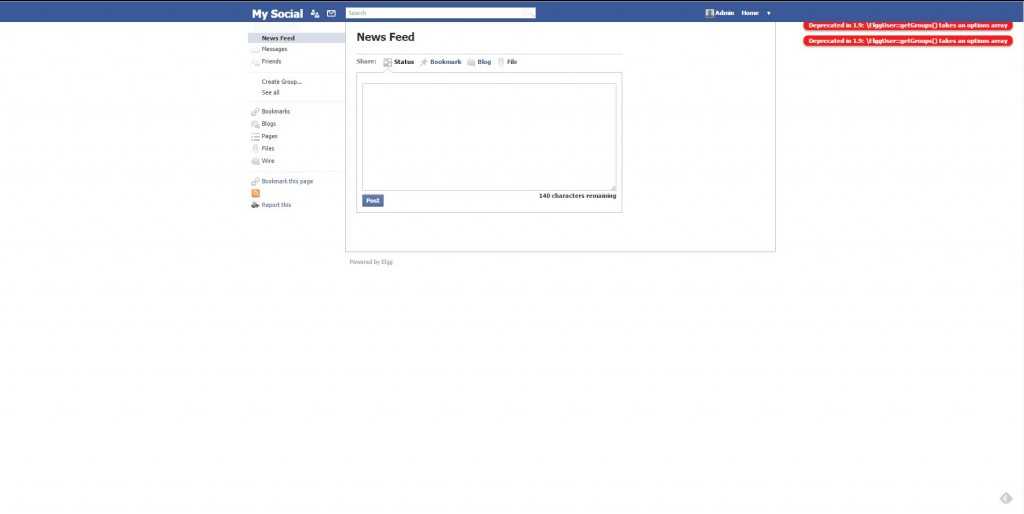Open Messages in sidebar
Viewport: 1024px width, 514px height.
pyautogui.click(x=274, y=49)
